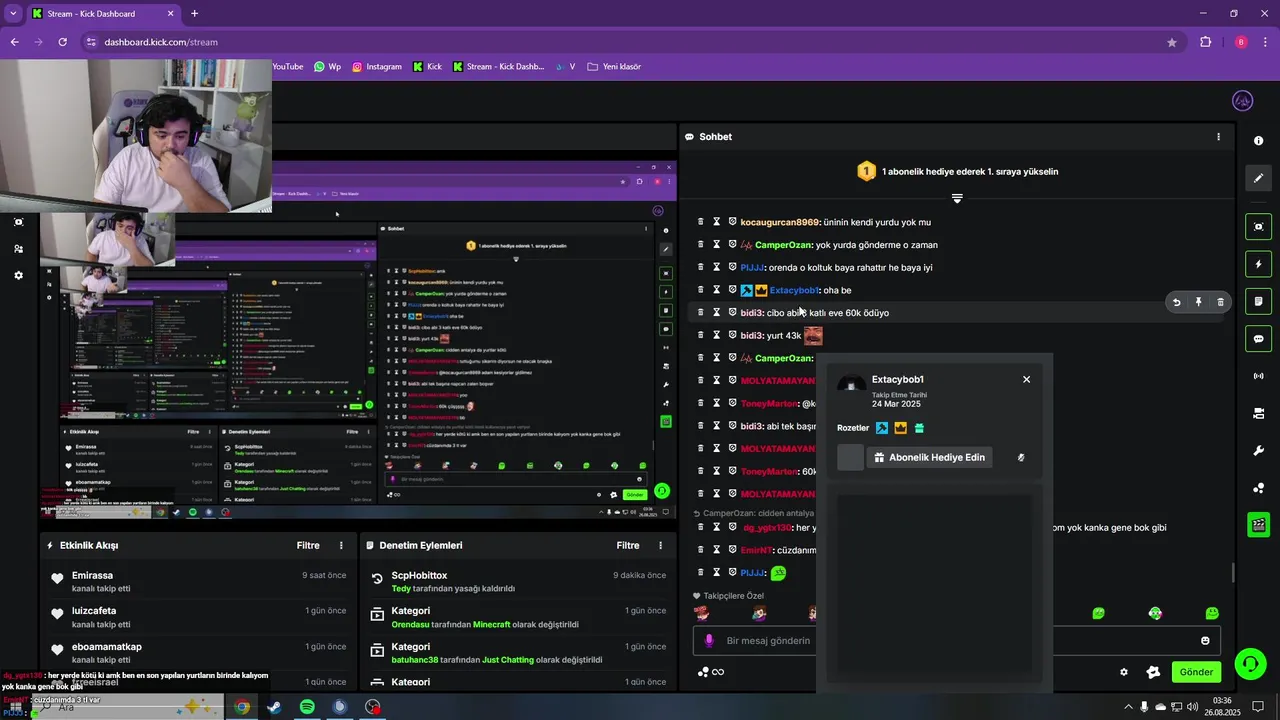Viewport: 1280px width, 720px height.
Task: Open the Etkinlik Akışı three-dot menu
Action: click(341, 546)
